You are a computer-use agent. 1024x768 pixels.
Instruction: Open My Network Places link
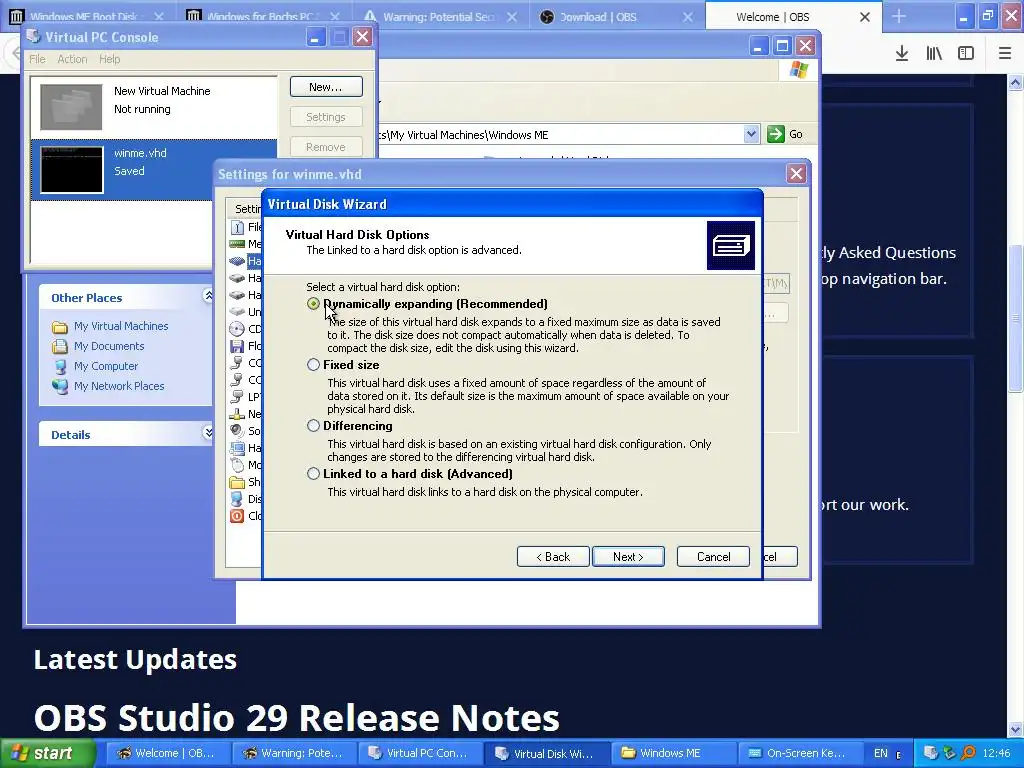click(x=119, y=386)
